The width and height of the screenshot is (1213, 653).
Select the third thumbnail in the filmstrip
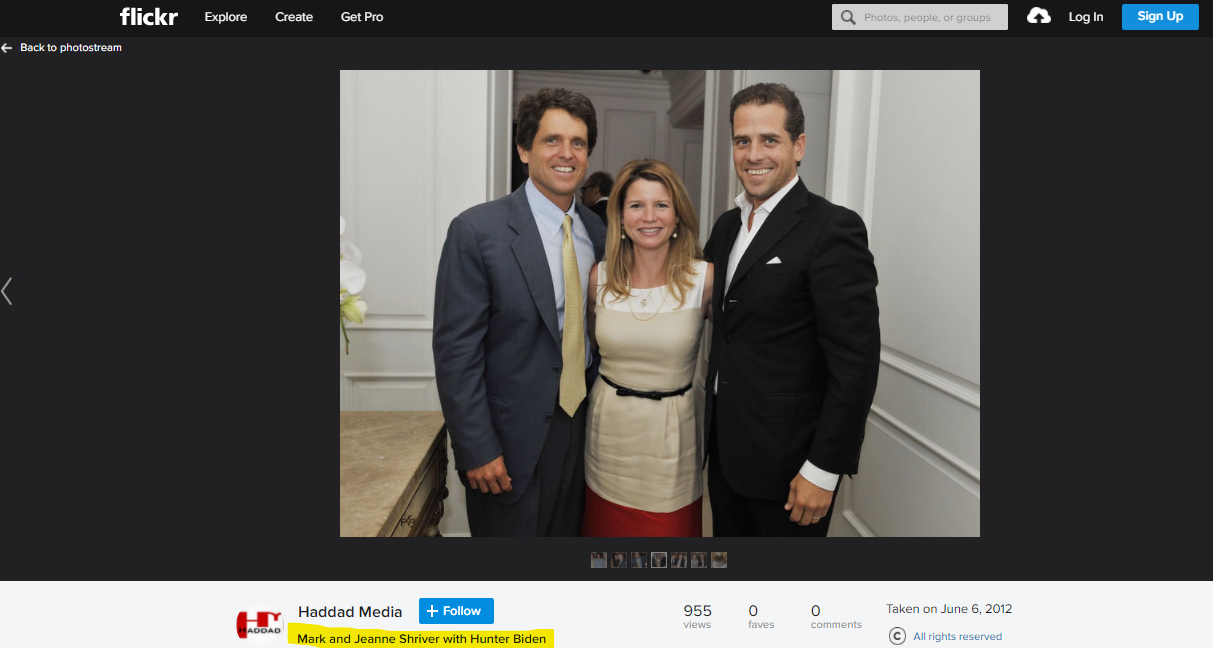(x=639, y=560)
